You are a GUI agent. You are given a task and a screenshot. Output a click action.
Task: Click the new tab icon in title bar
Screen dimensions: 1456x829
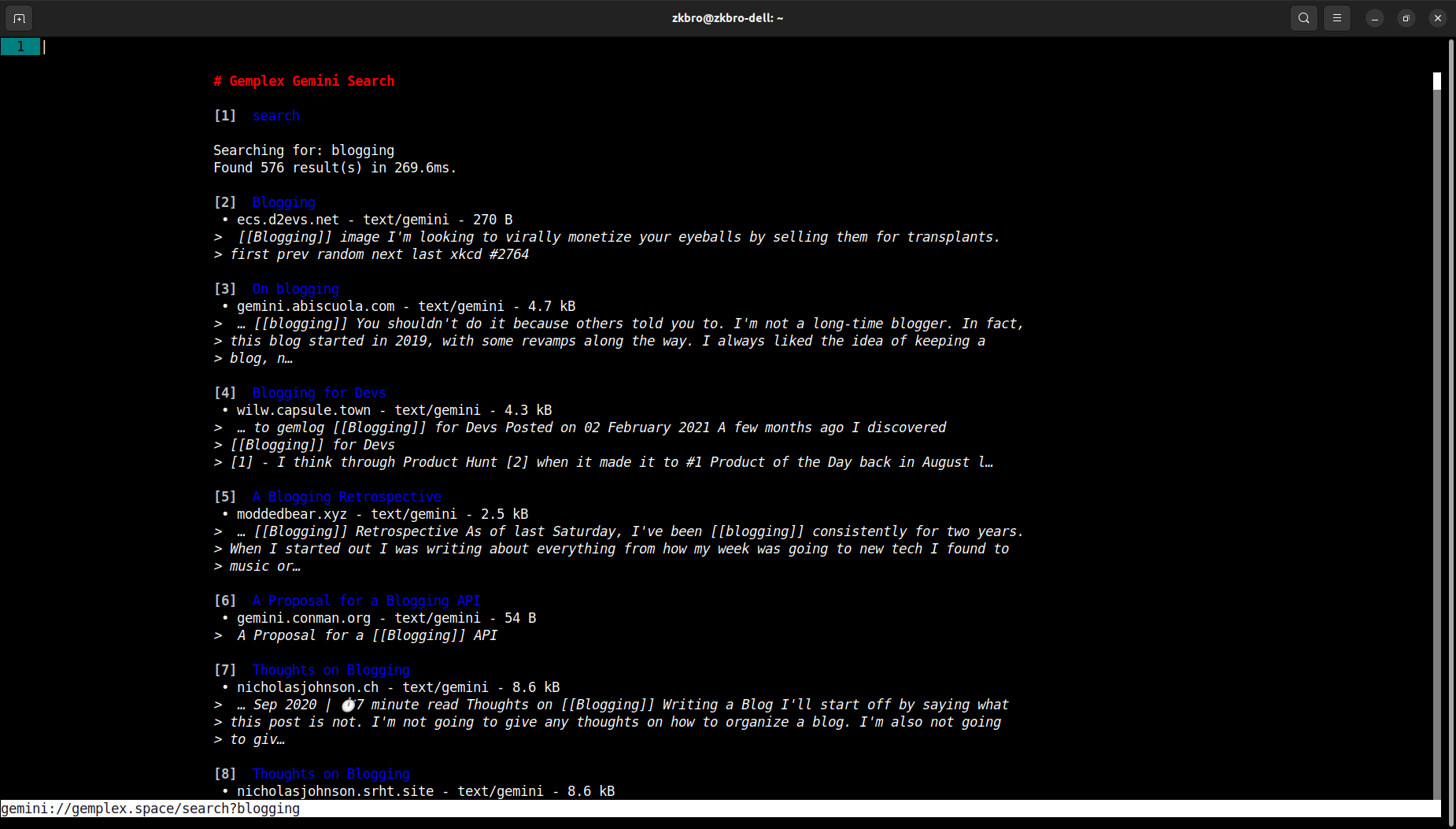coord(19,18)
